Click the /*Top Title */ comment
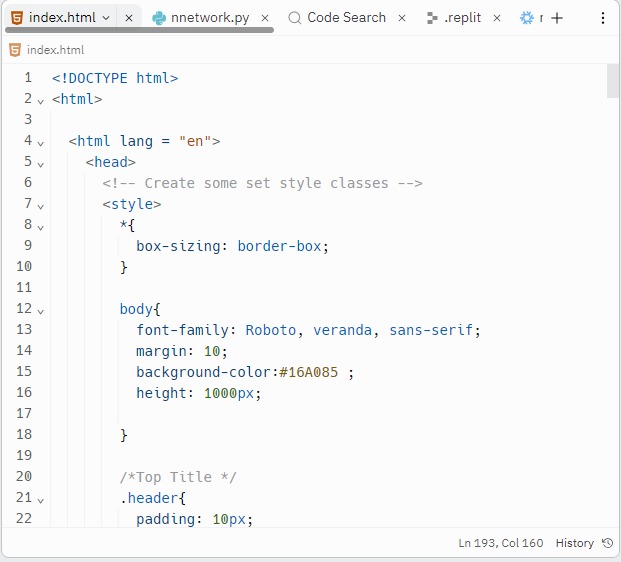Image resolution: width=621 pixels, height=562 pixels. [x=178, y=477]
